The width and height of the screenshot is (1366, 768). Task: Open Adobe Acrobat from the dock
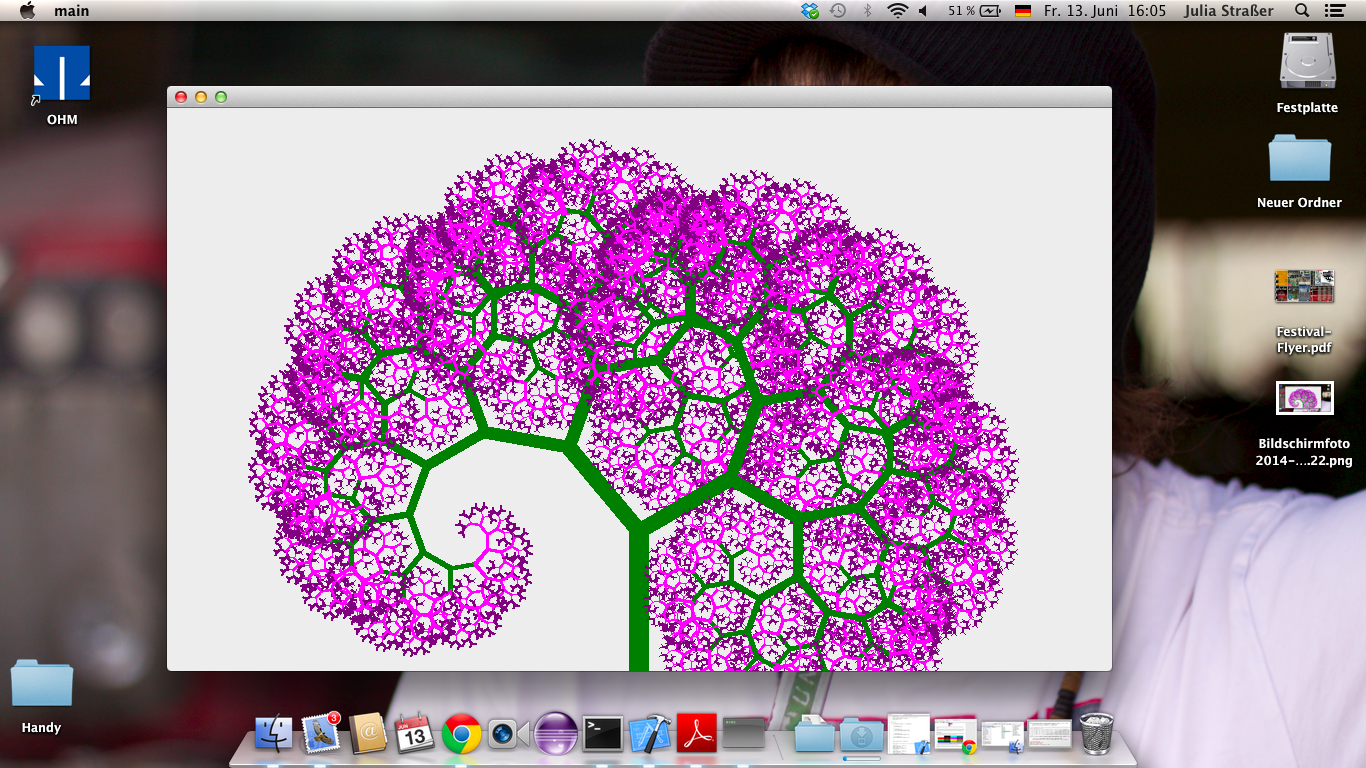point(696,734)
